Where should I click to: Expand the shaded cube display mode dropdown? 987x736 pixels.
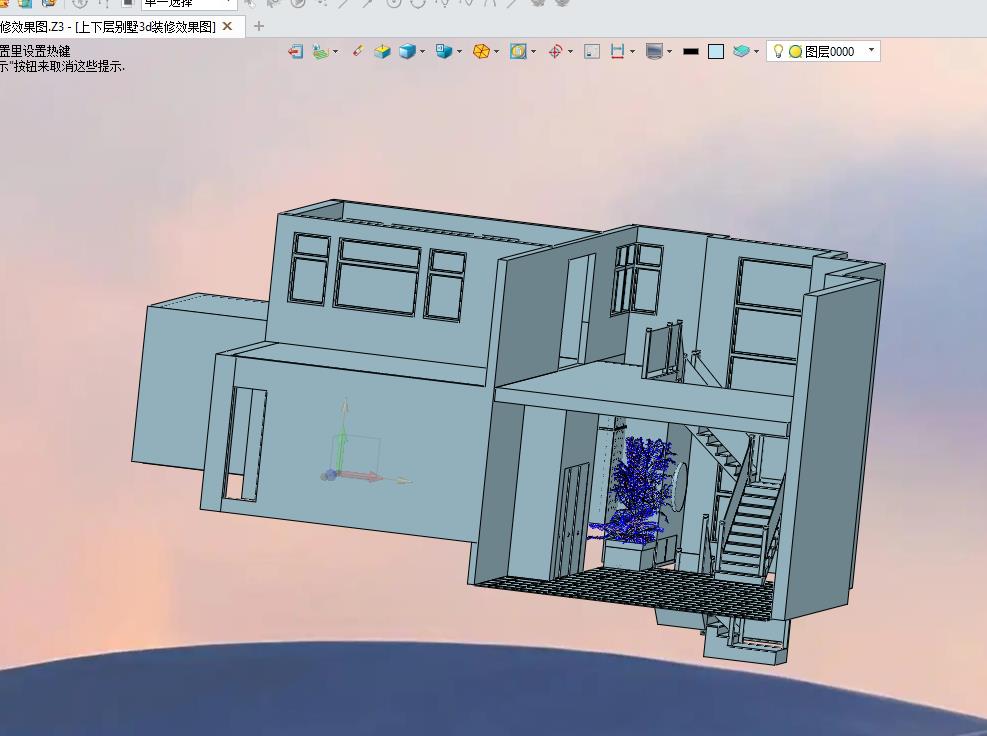[422, 52]
